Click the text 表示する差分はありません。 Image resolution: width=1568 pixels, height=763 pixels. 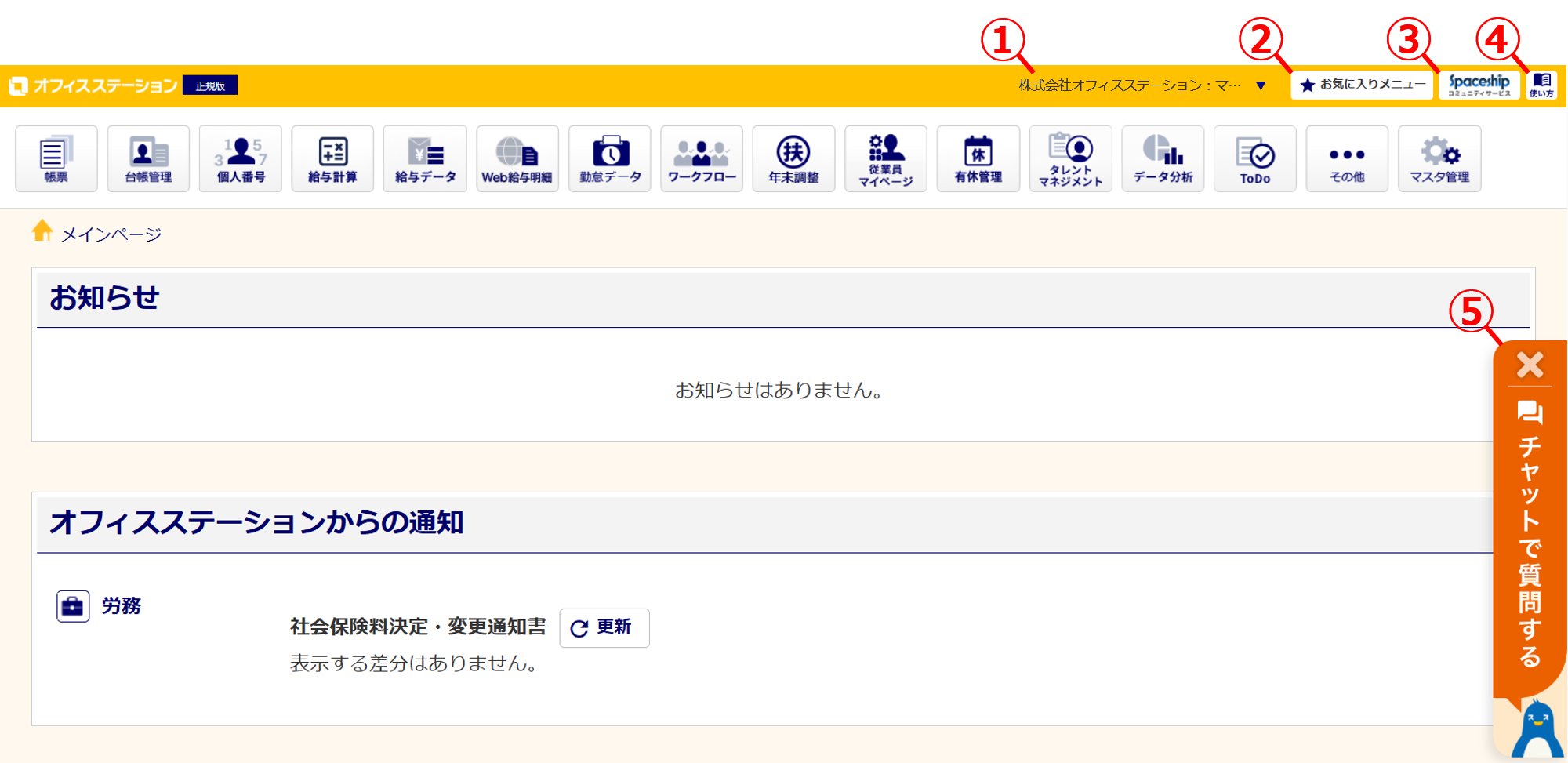pos(413,663)
